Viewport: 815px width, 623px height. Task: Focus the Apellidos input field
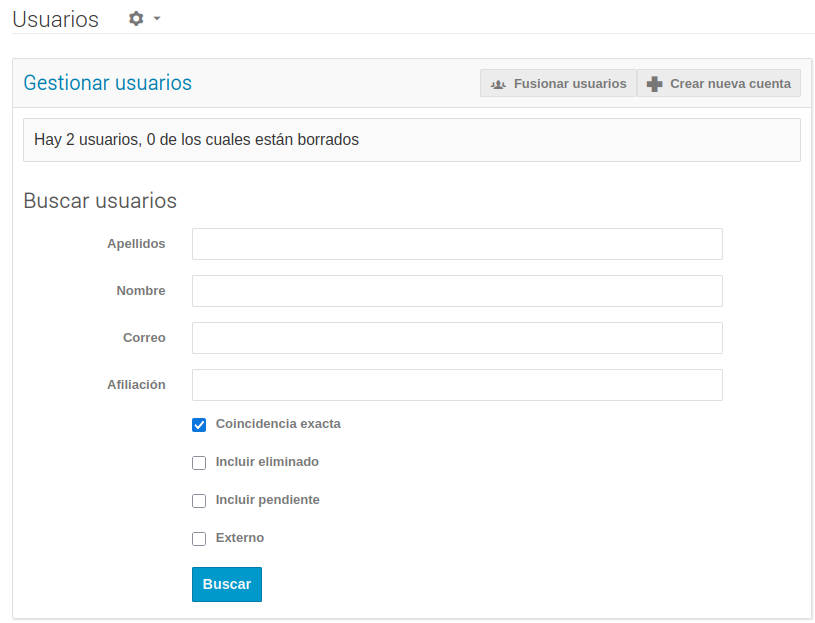click(457, 244)
